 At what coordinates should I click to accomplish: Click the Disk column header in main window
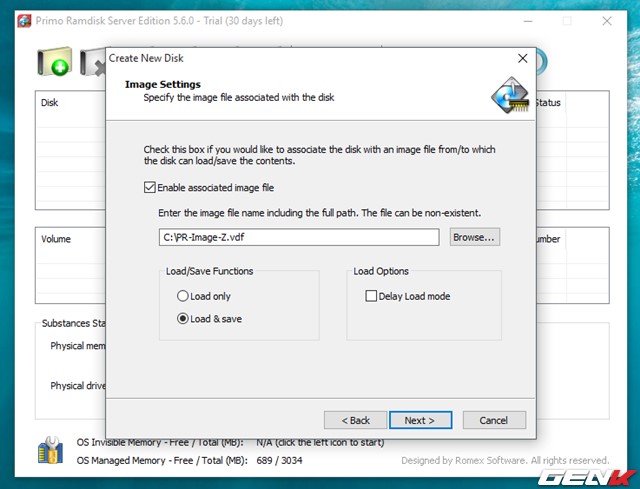click(x=49, y=102)
